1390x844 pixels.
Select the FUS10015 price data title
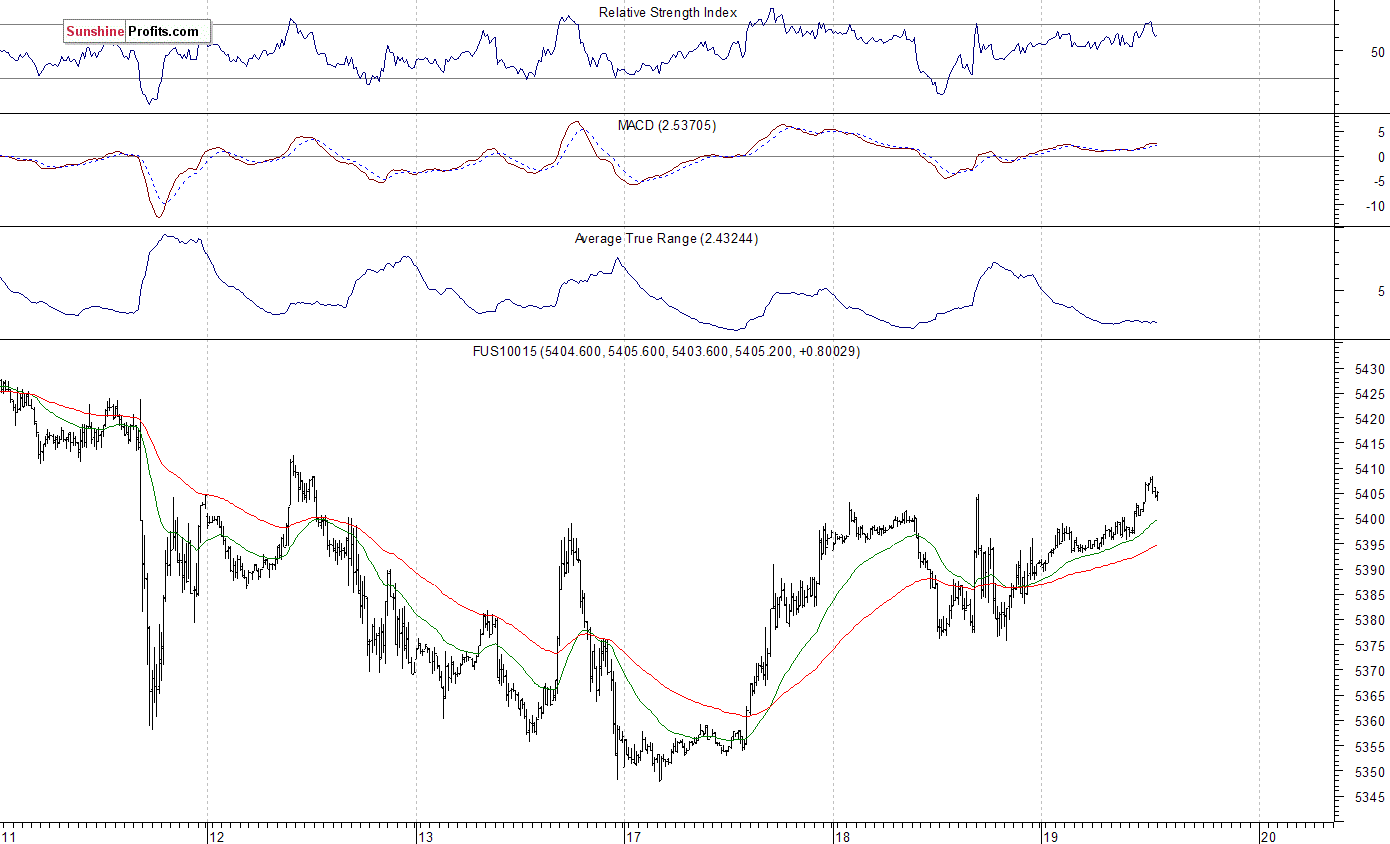click(x=667, y=352)
